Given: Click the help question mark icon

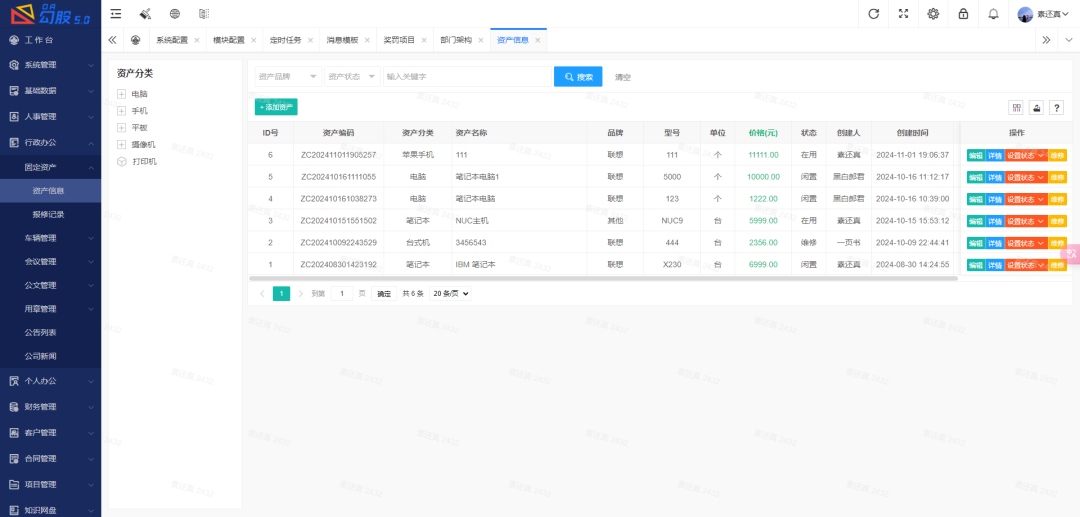Looking at the screenshot, I should 1056,108.
